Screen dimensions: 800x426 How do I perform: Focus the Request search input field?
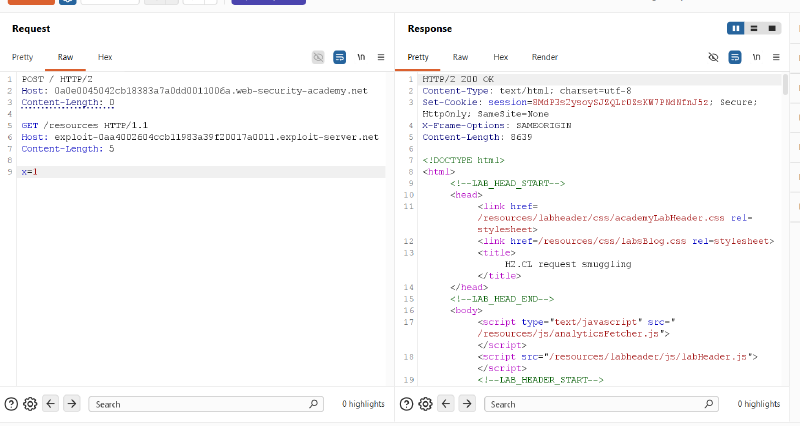206,404
